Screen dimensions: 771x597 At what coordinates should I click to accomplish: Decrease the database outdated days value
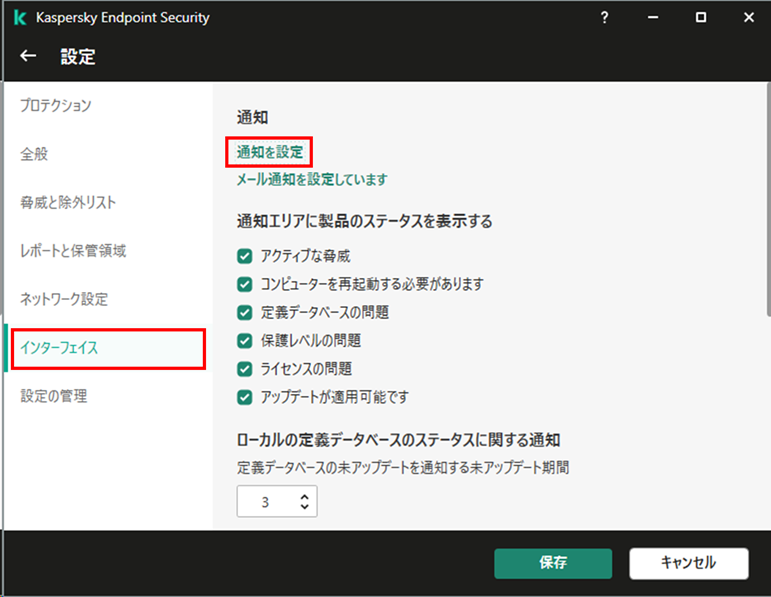point(304,506)
